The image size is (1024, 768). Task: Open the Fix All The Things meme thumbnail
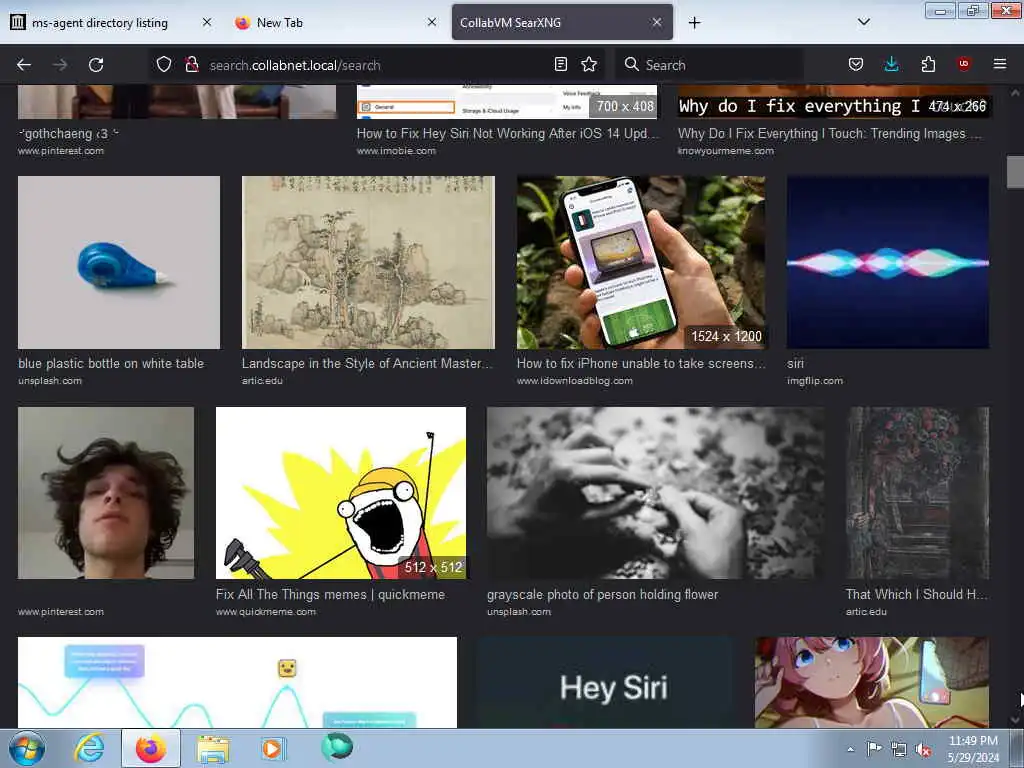(x=341, y=493)
